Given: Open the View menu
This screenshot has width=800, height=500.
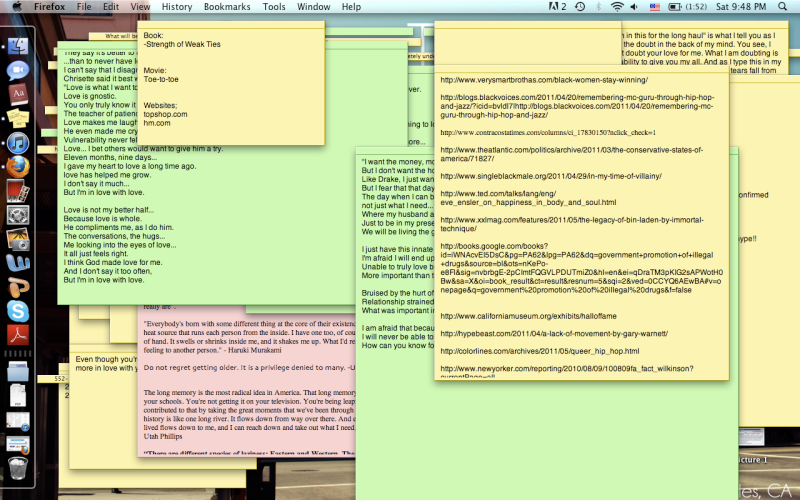Looking at the screenshot, I should click(x=140, y=7).
